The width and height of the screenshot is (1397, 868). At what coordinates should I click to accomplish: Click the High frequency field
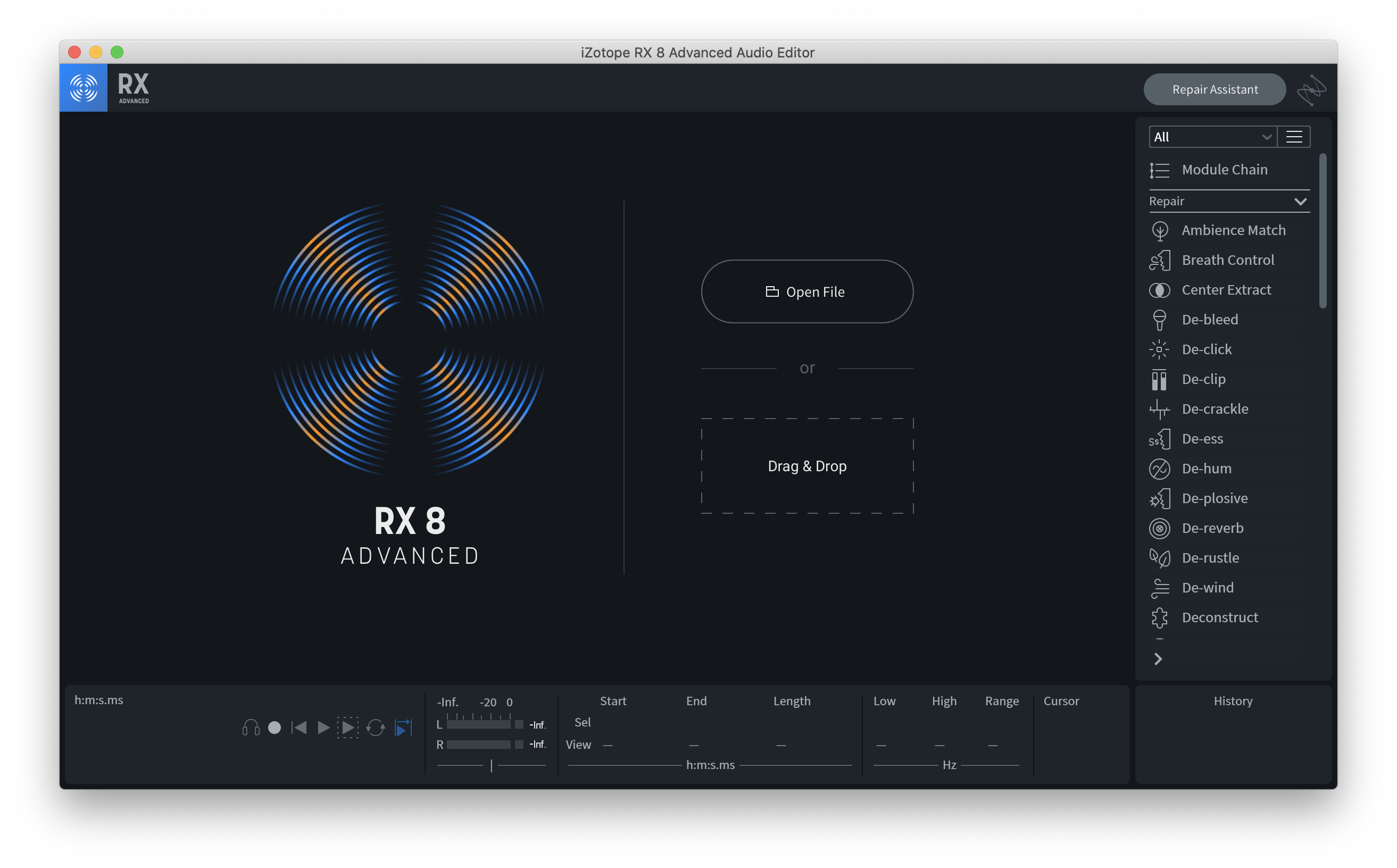(x=940, y=746)
